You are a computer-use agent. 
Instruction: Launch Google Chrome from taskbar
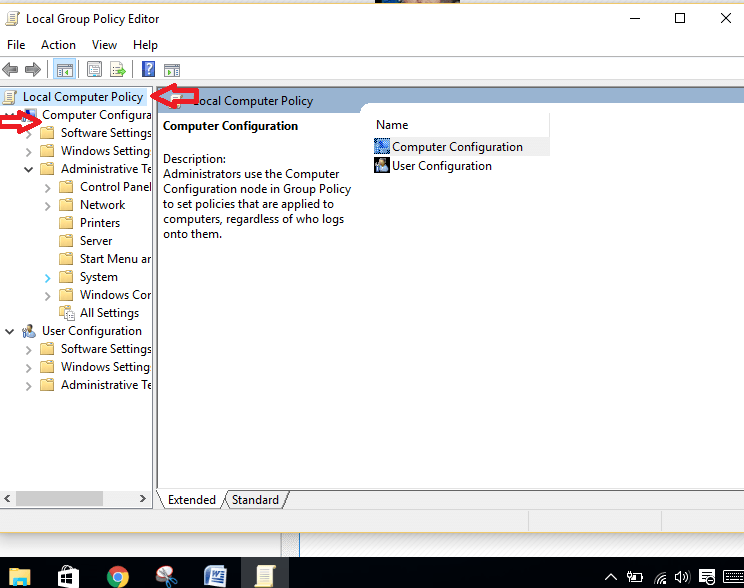tap(118, 577)
